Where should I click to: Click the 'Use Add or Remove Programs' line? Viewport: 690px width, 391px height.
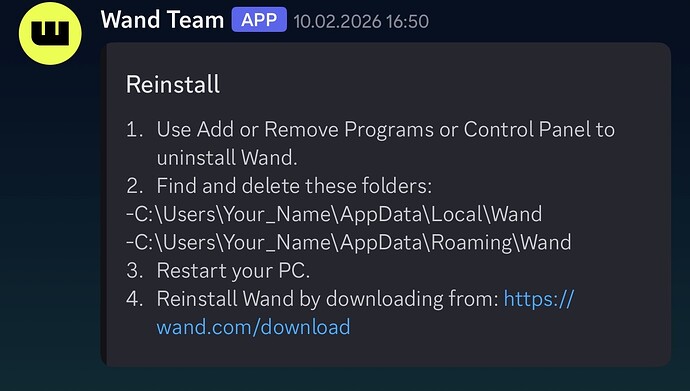point(385,130)
